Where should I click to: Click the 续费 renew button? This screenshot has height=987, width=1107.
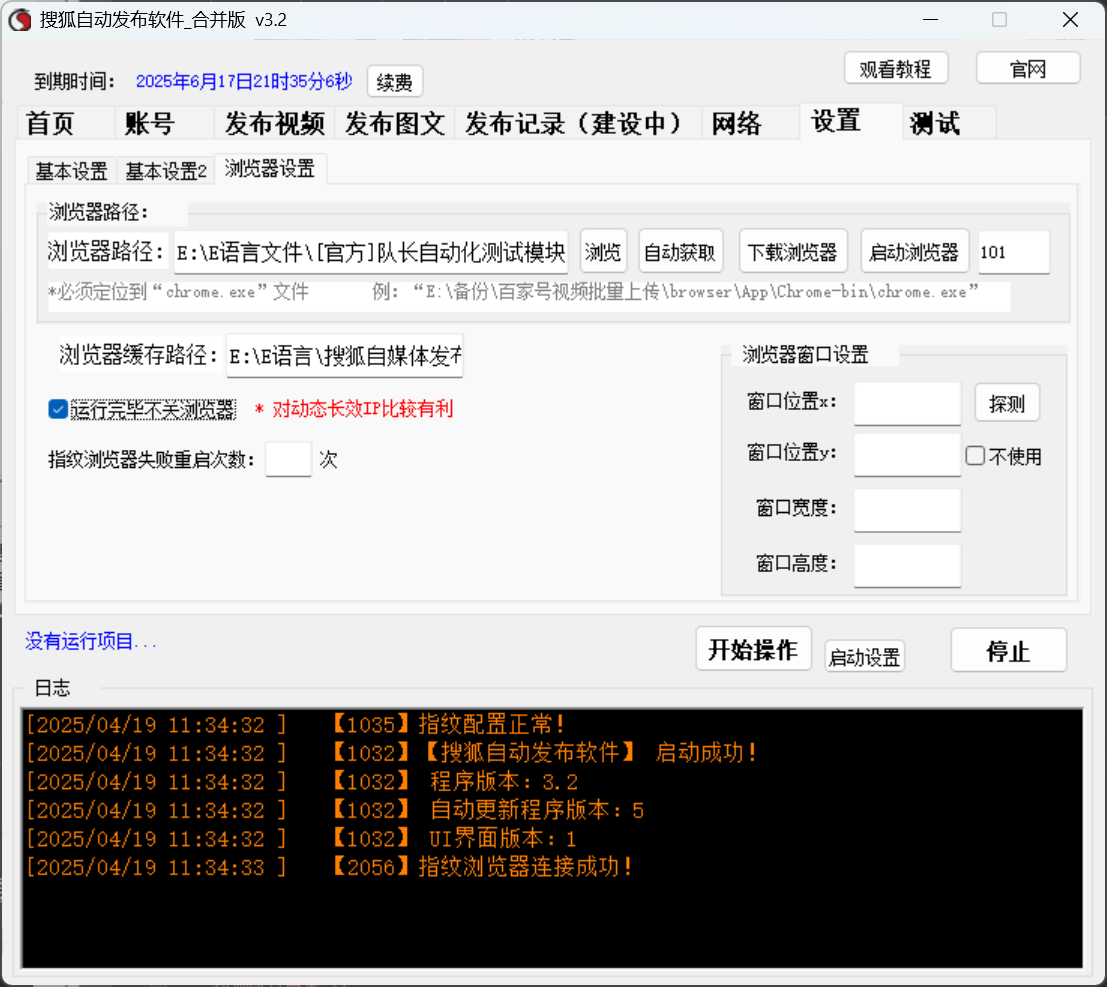point(395,82)
